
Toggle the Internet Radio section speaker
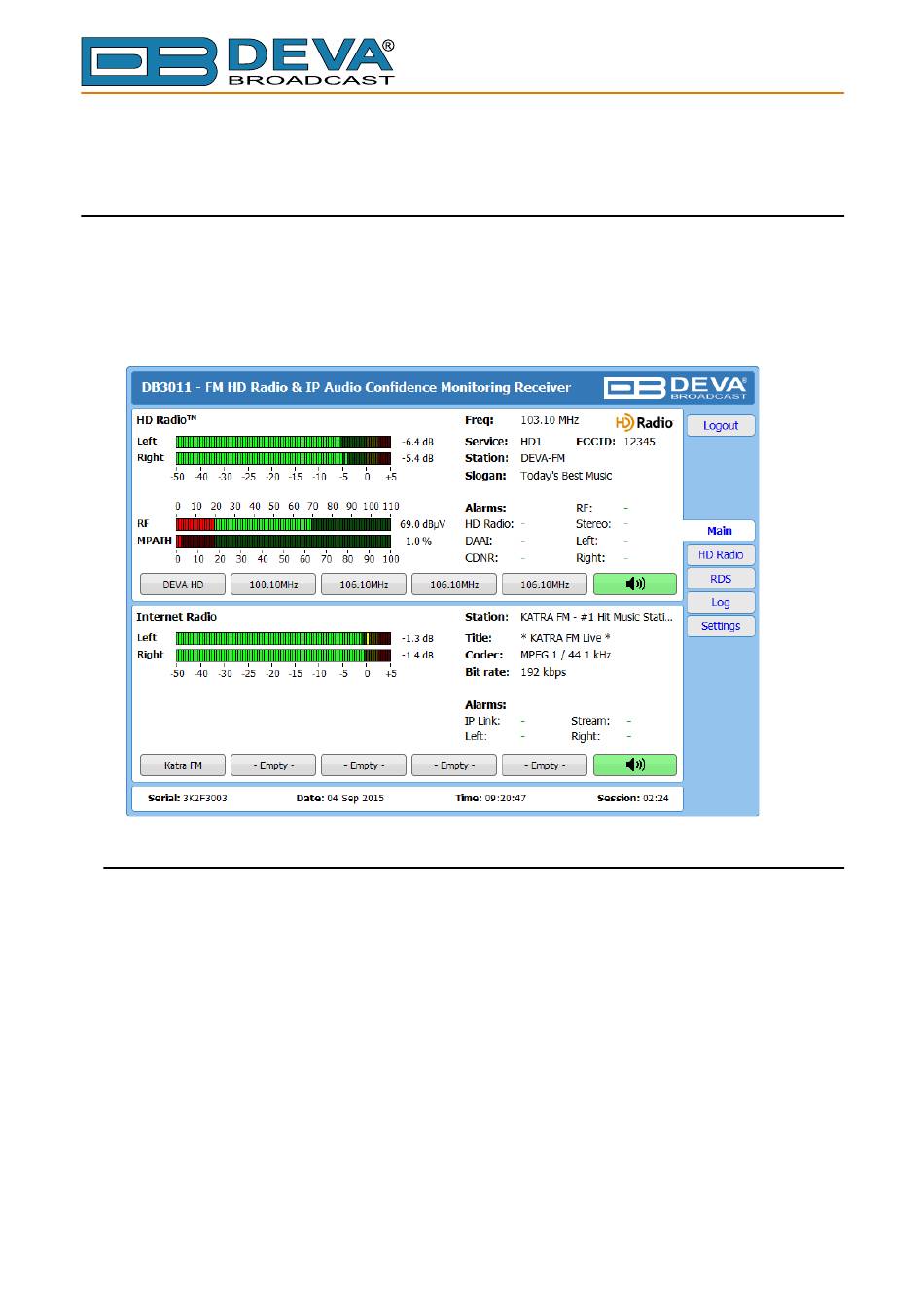point(635,765)
